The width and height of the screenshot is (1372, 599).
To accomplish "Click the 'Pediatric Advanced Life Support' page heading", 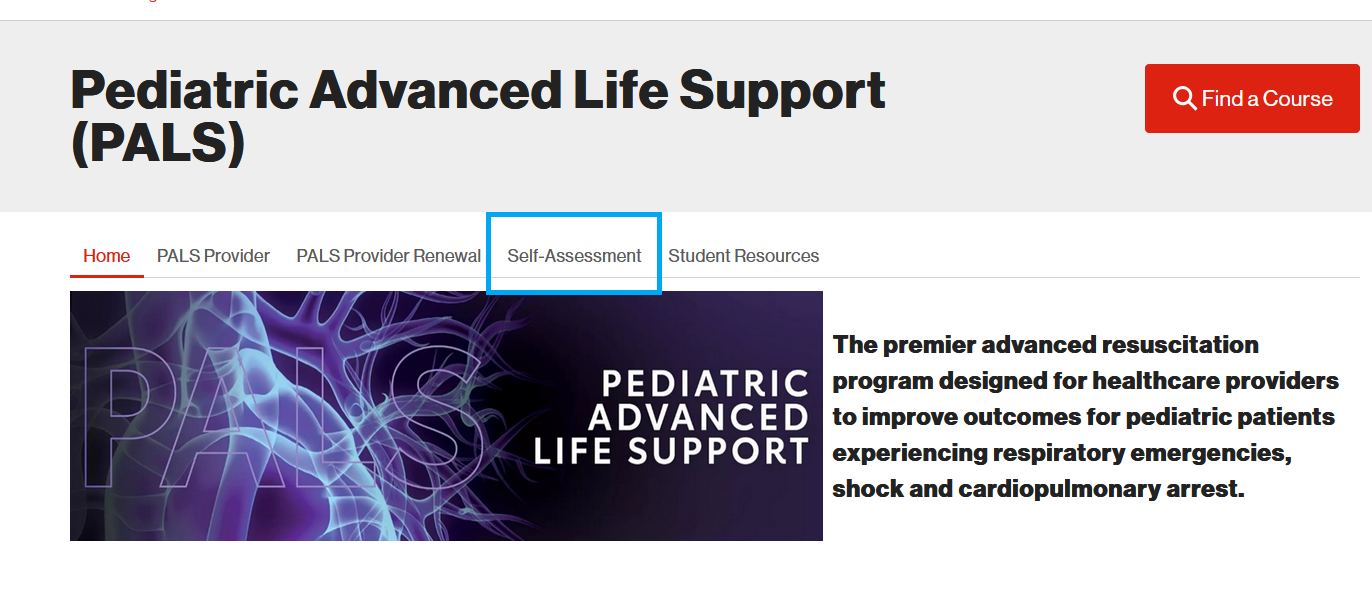I will point(477,92).
